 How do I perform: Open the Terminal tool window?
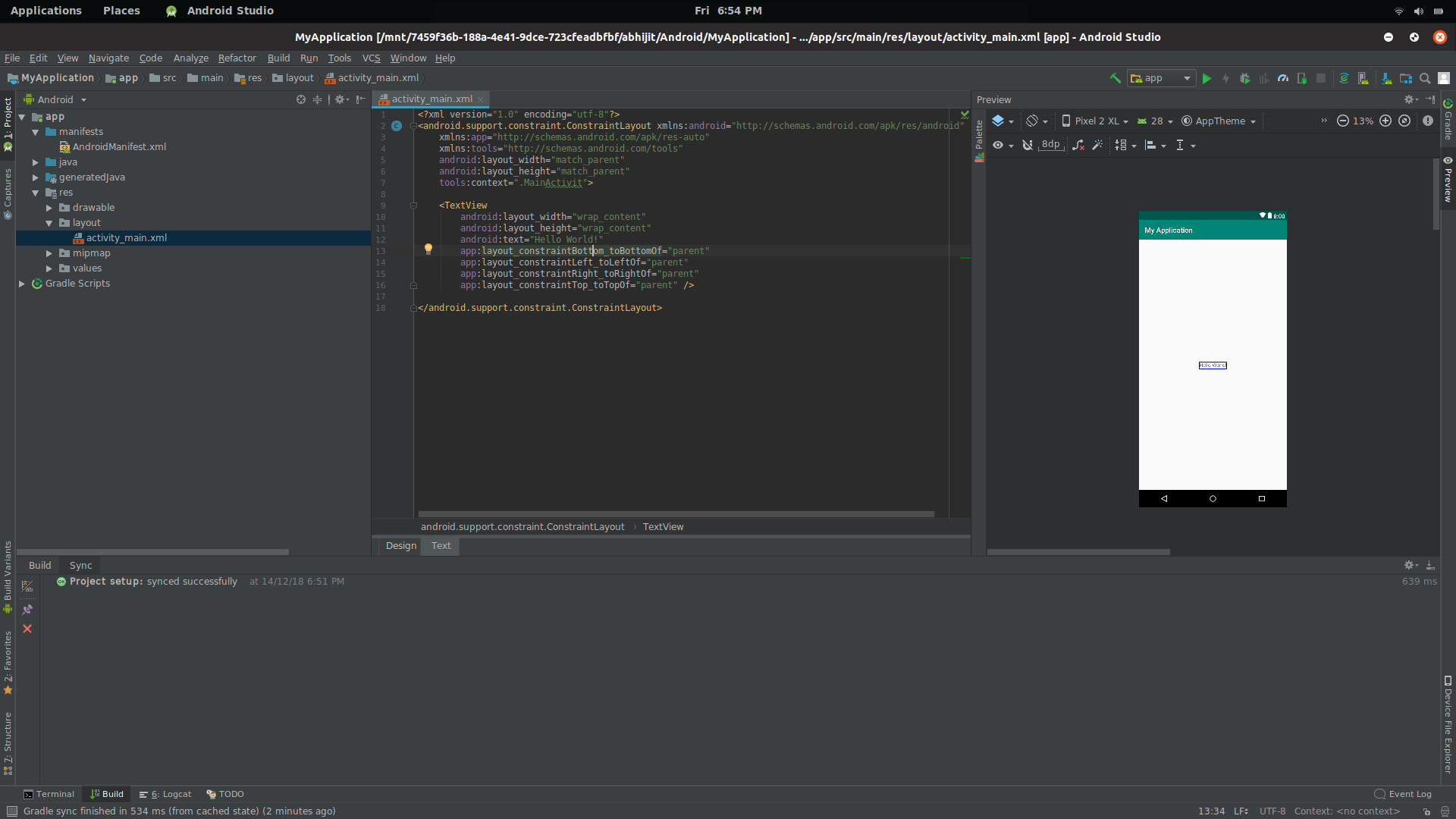[x=49, y=794]
